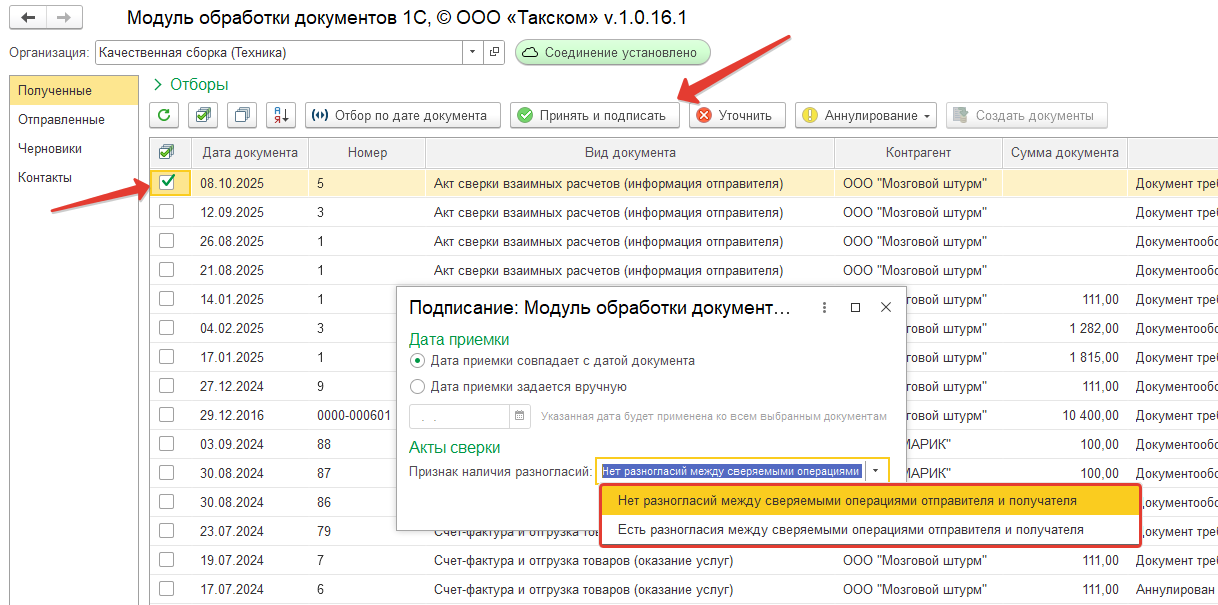Click the forward navigation arrow
Viewport: 1218px width, 605px height.
(63, 19)
